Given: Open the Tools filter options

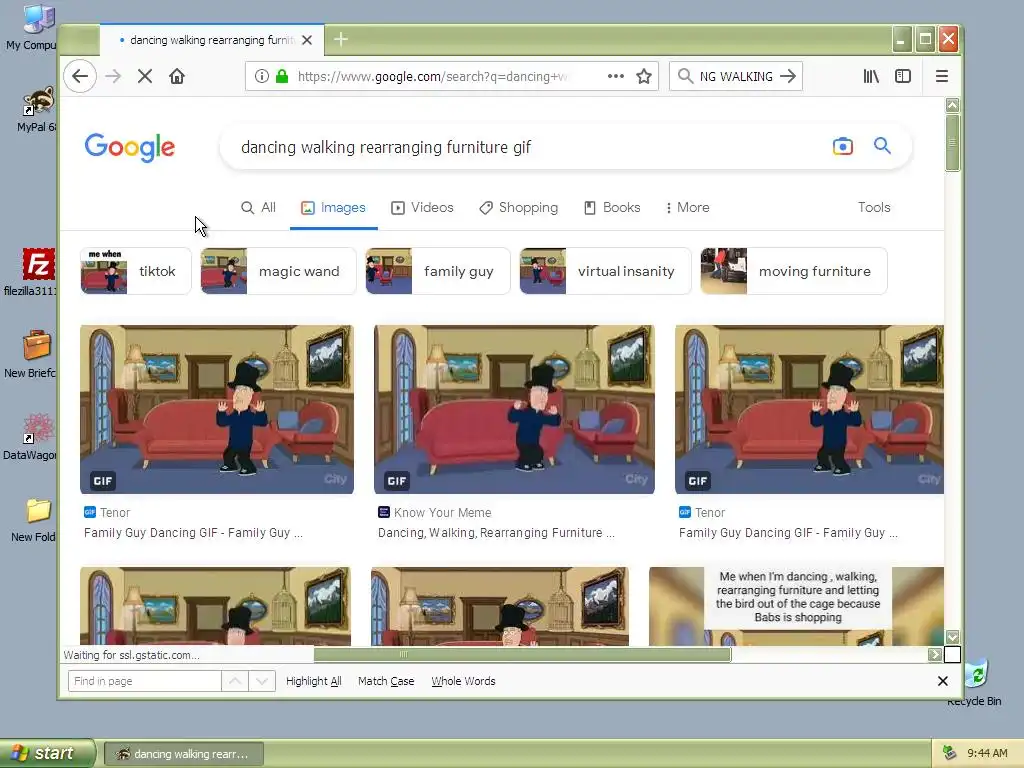Looking at the screenshot, I should click(x=874, y=208).
